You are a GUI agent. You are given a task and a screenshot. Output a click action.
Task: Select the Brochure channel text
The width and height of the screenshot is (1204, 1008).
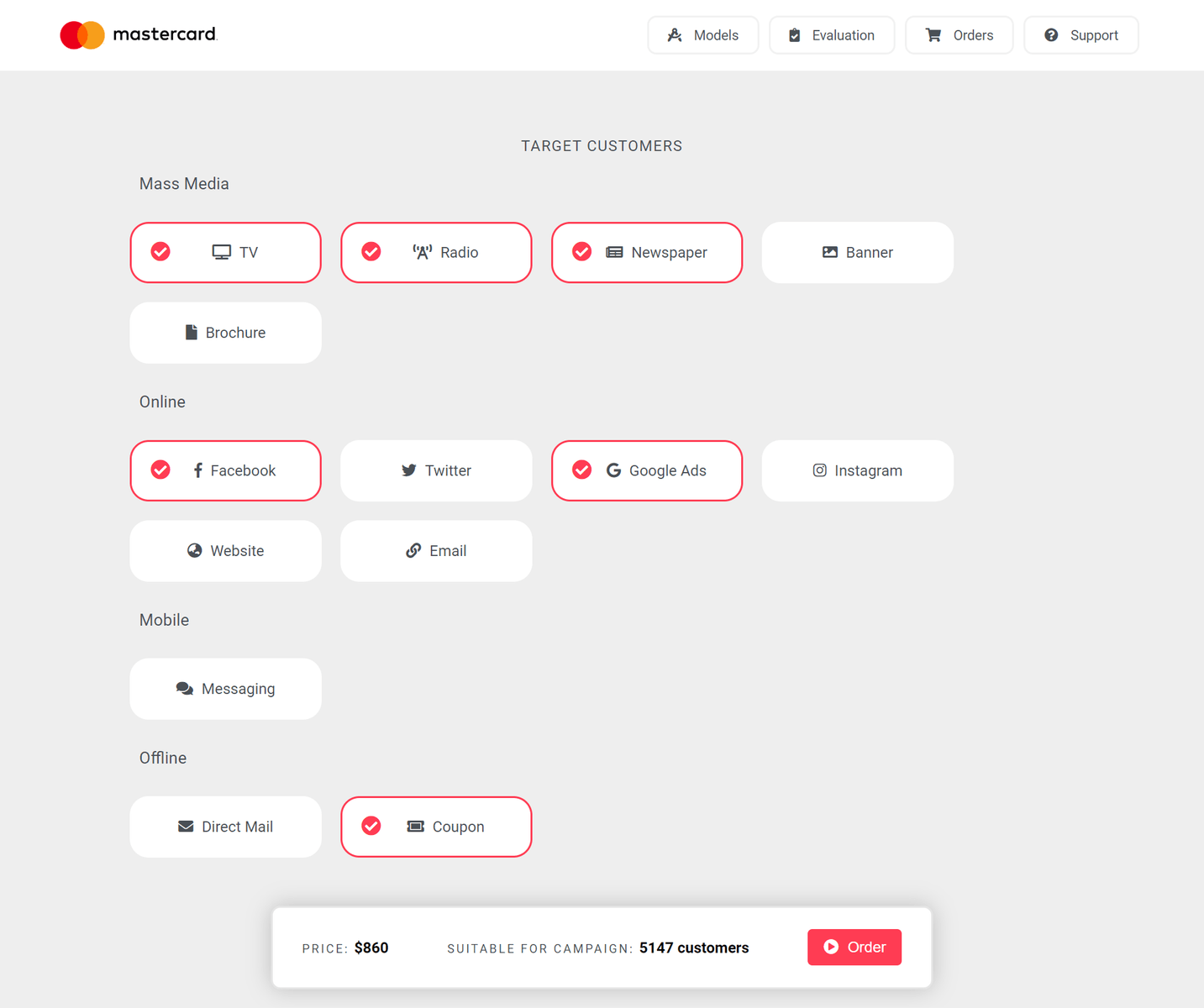coord(235,333)
